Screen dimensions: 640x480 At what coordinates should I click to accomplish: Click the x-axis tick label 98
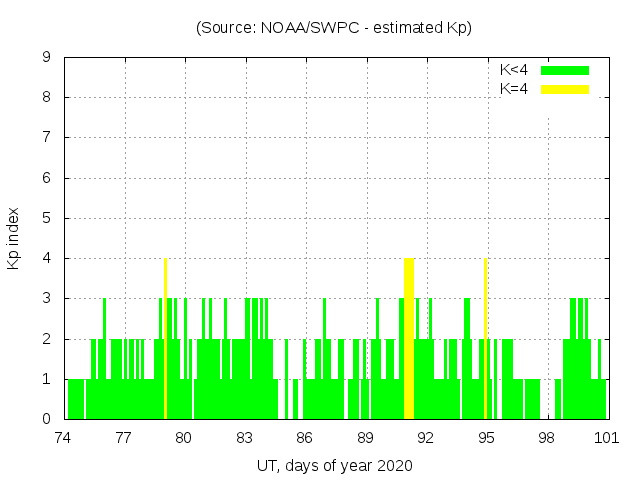pyautogui.click(x=546, y=437)
